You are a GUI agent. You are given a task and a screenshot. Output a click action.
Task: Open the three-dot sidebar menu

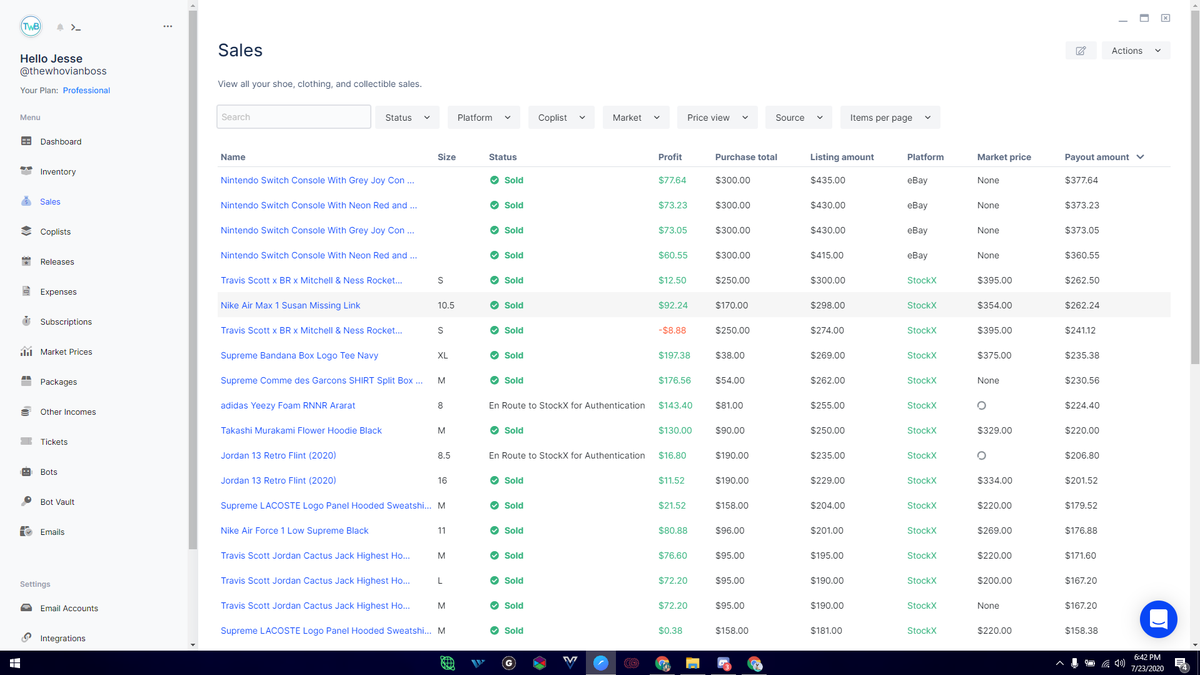click(167, 26)
